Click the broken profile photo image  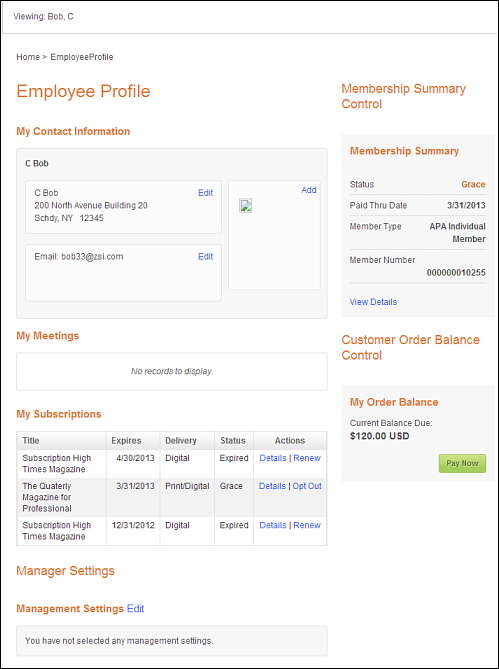click(x=245, y=206)
